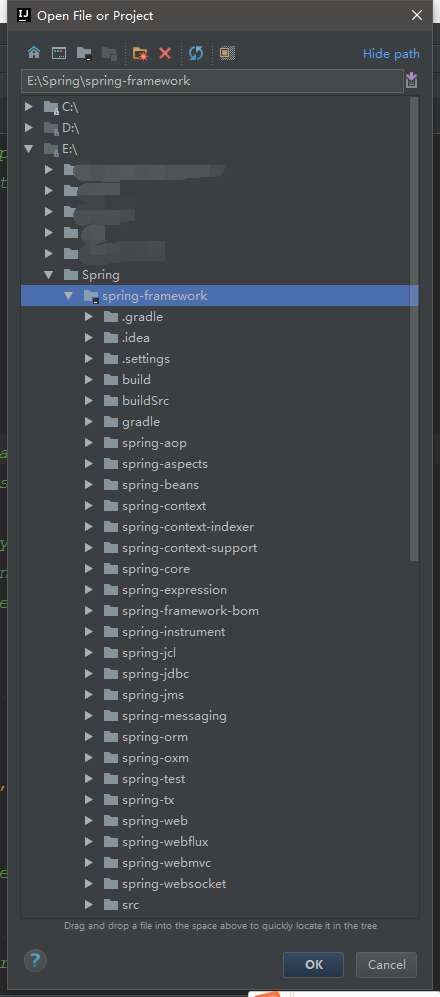Select the spring-orm folder
The width and height of the screenshot is (440, 997).
[x=155, y=736]
